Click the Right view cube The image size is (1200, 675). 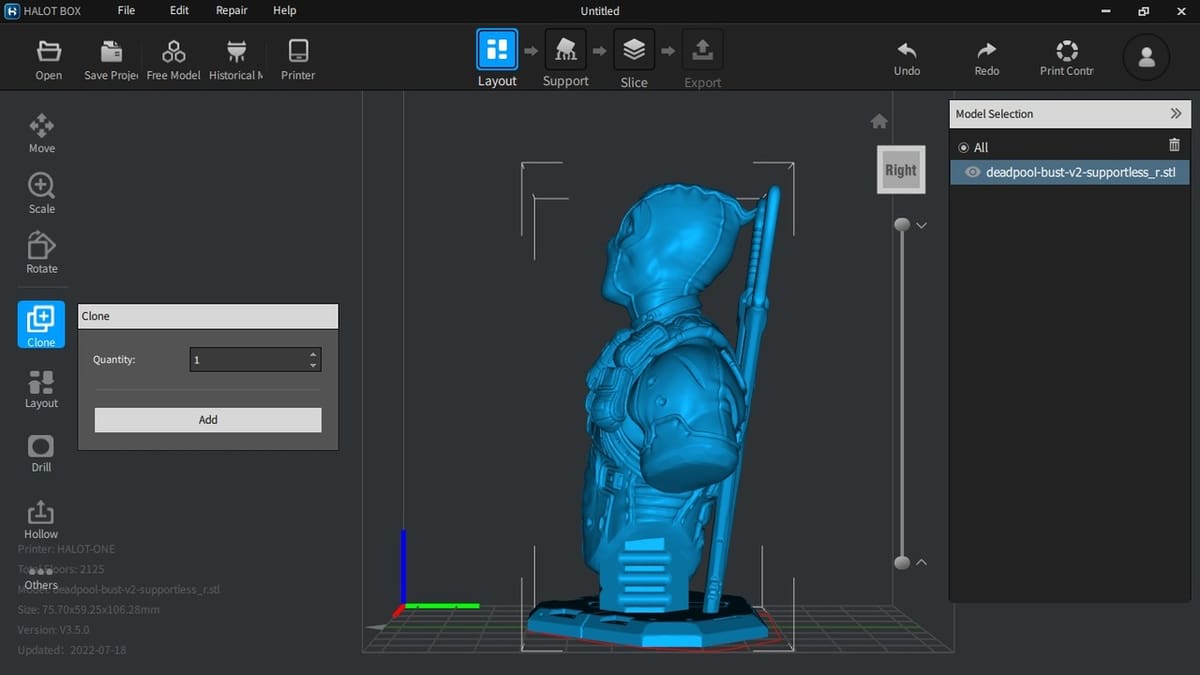[901, 170]
